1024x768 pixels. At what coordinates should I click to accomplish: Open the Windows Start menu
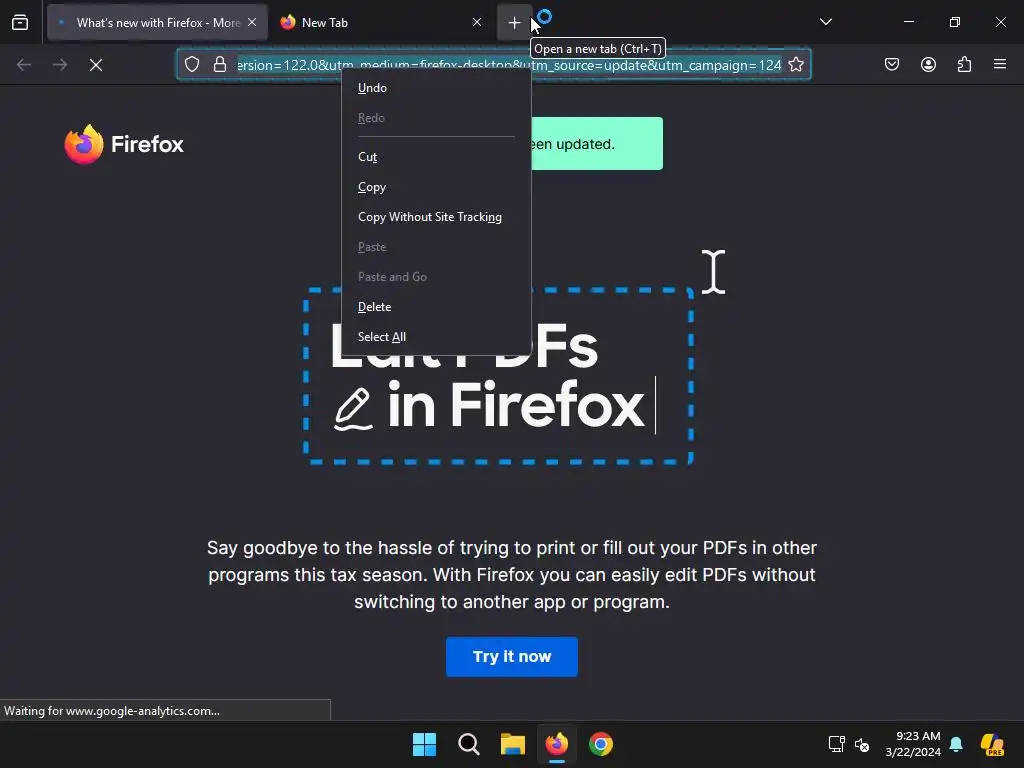pyautogui.click(x=424, y=744)
